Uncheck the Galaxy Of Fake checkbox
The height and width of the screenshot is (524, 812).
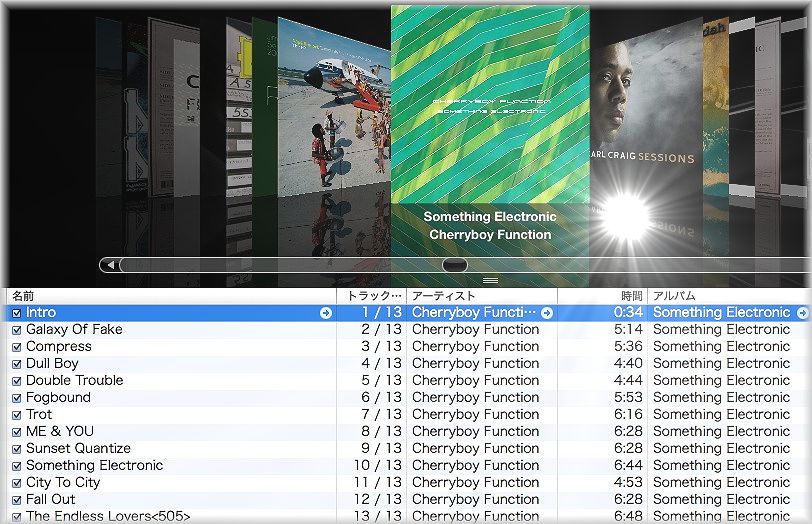click(17, 330)
